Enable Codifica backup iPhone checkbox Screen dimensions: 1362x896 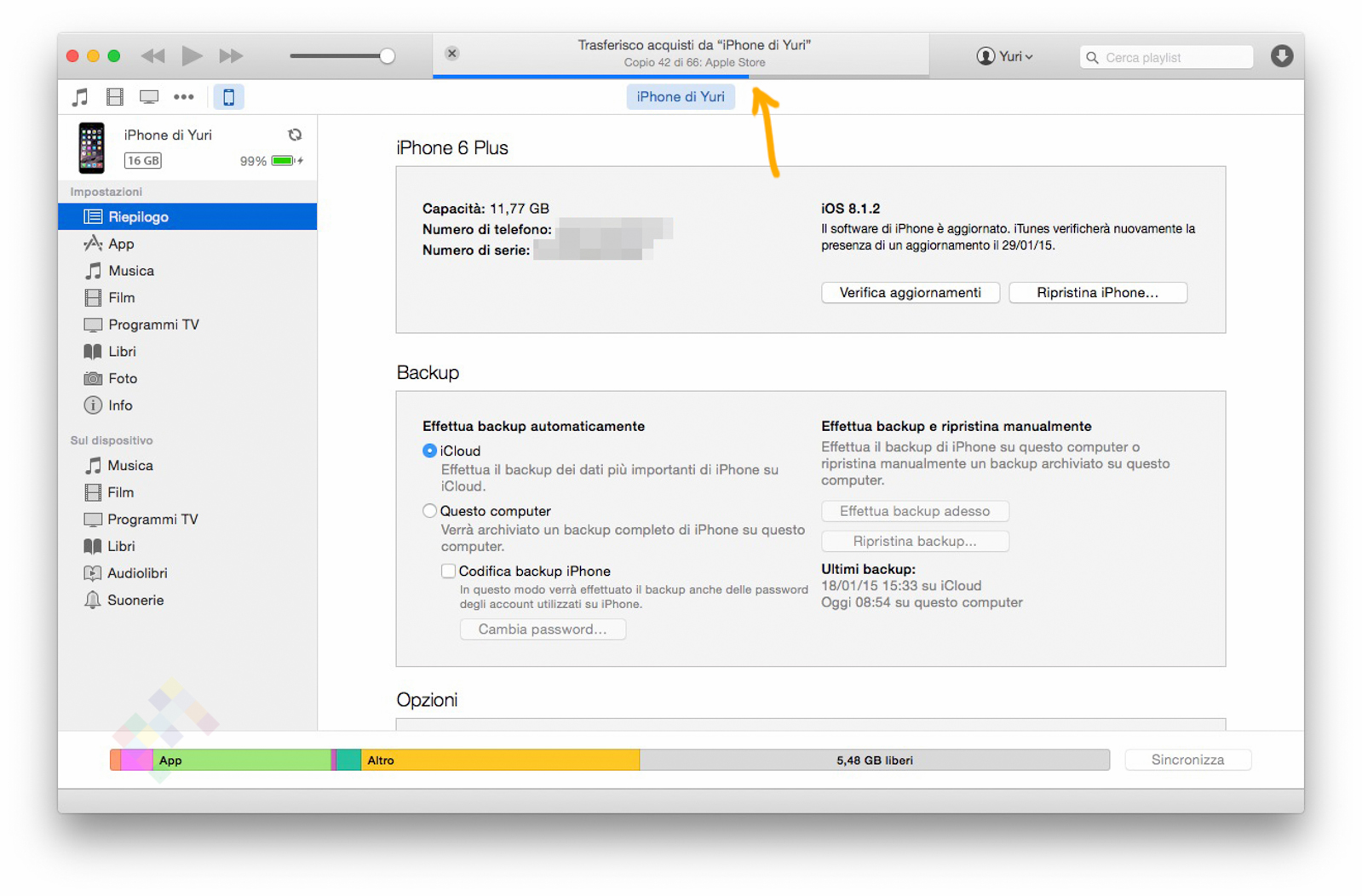[x=448, y=571]
